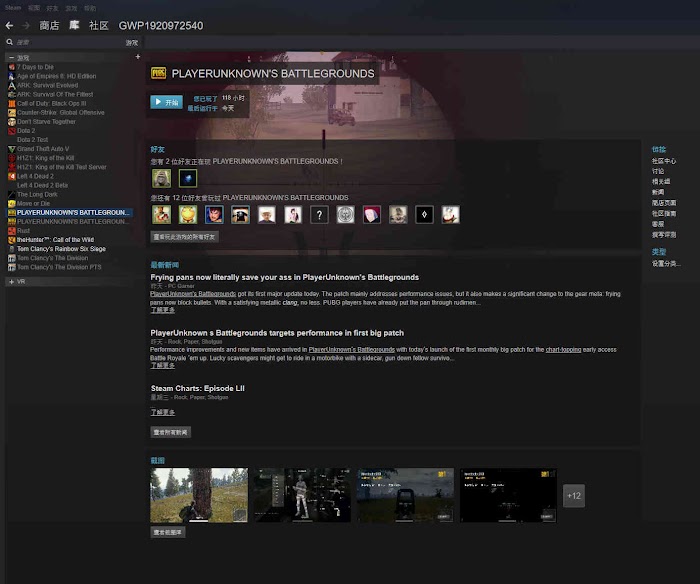Collapse the 游戏 category in the library list
Viewport: 700px width, 584px height.
[x=11, y=58]
